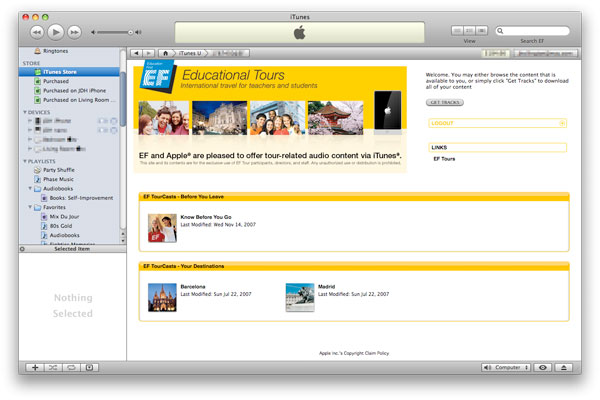Open the Know Before You Go thumbnail
Image resolution: width=600 pixels, height=400 pixels.
coord(162,228)
